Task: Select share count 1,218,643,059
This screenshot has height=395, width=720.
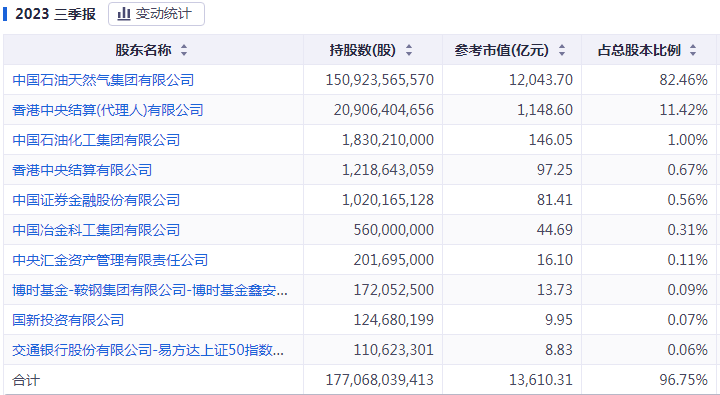Action: (x=388, y=170)
